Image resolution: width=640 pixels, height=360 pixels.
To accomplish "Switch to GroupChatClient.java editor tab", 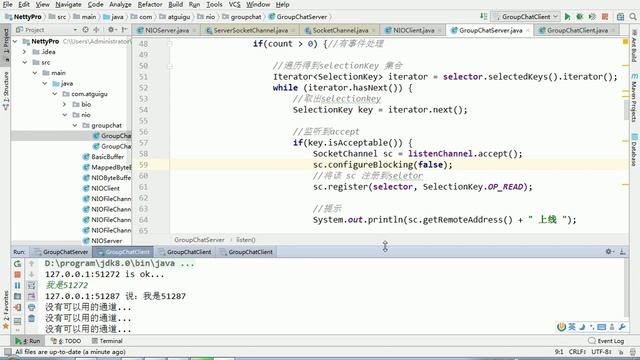I will point(577,30).
